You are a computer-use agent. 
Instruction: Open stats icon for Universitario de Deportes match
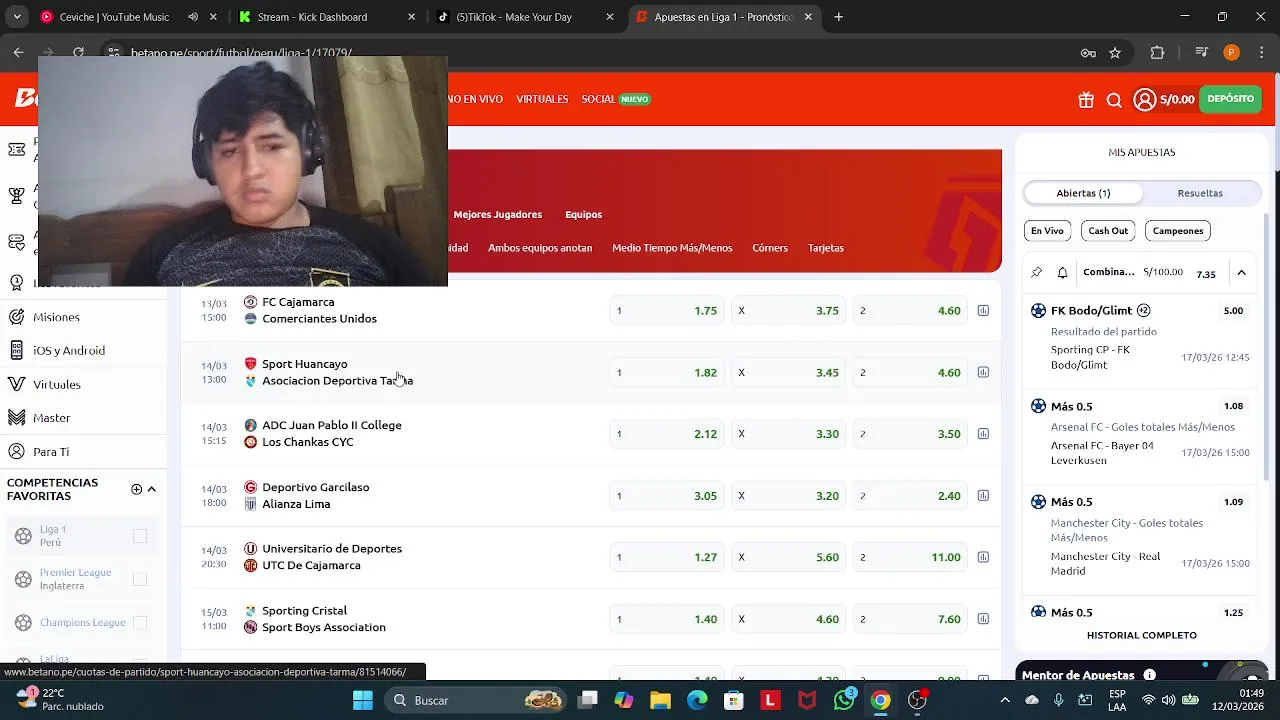click(x=983, y=558)
